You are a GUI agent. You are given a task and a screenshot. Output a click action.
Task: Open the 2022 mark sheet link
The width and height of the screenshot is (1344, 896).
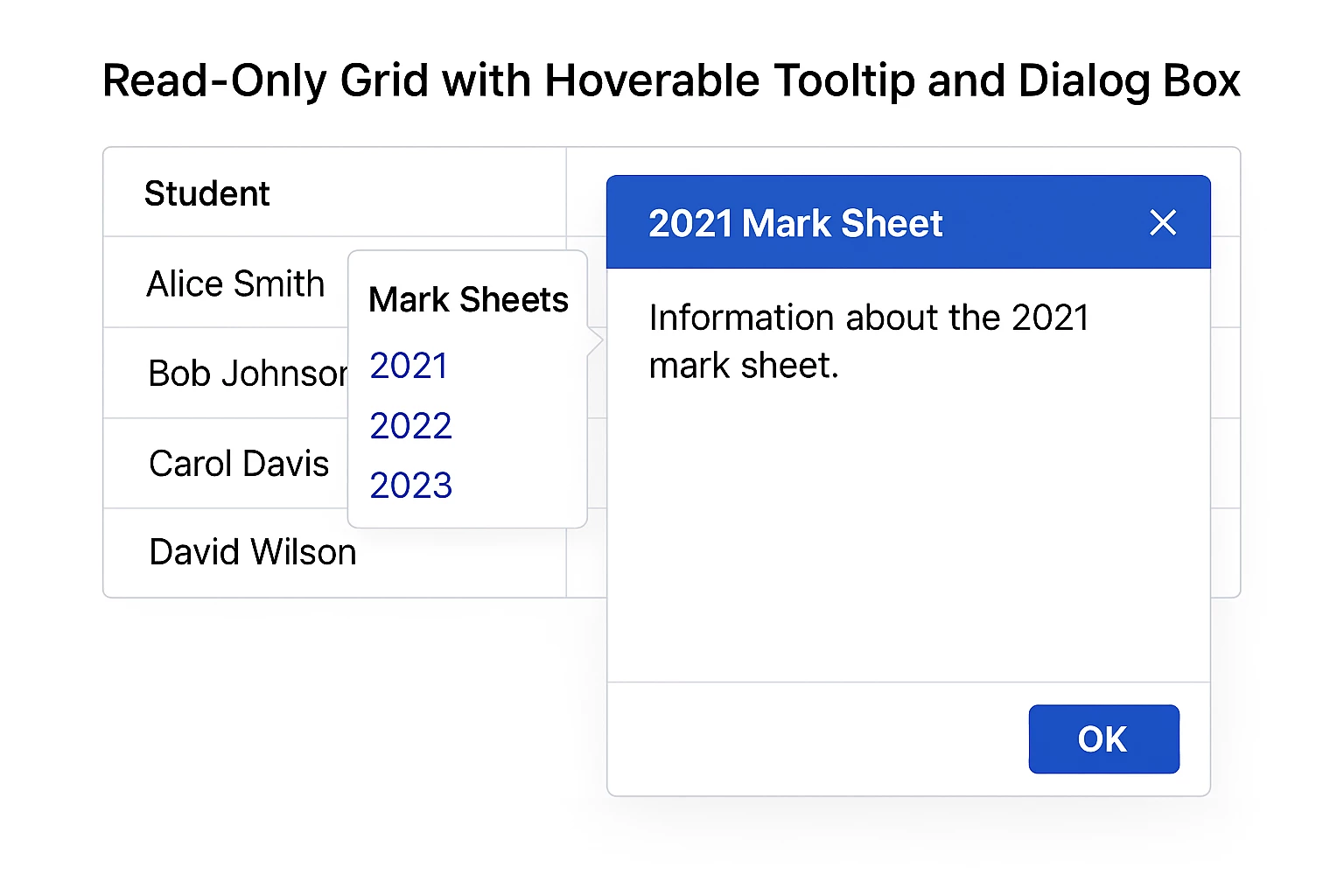[x=410, y=426]
